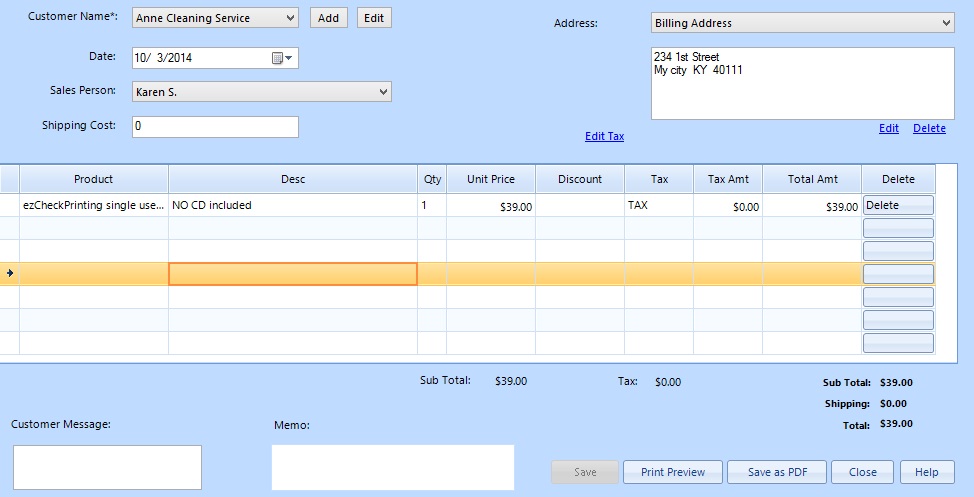Viewport: 974px width, 497px height.
Task: Click the Product column header
Action: (x=94, y=179)
